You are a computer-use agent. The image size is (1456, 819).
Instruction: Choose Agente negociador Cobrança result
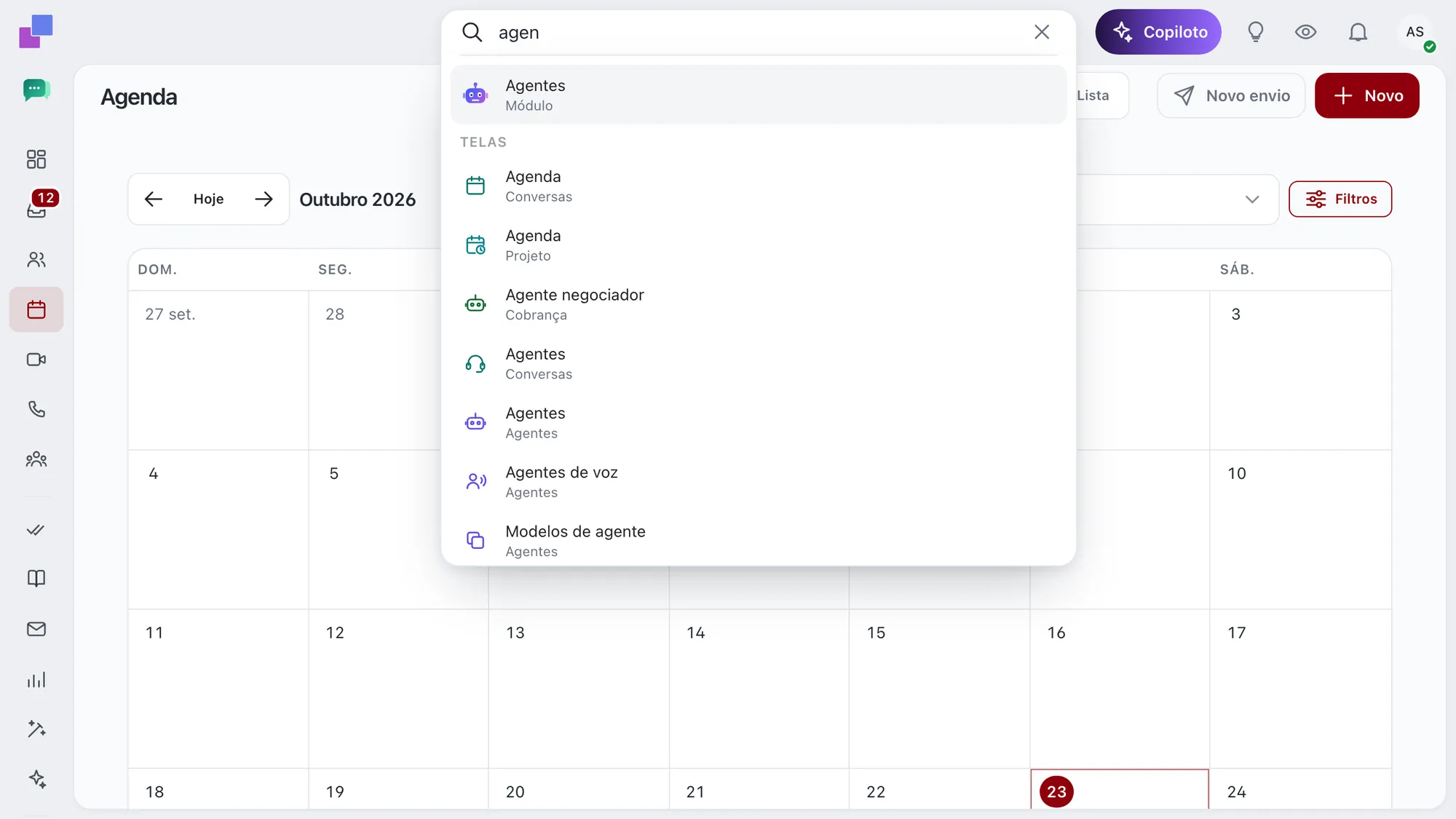759,304
